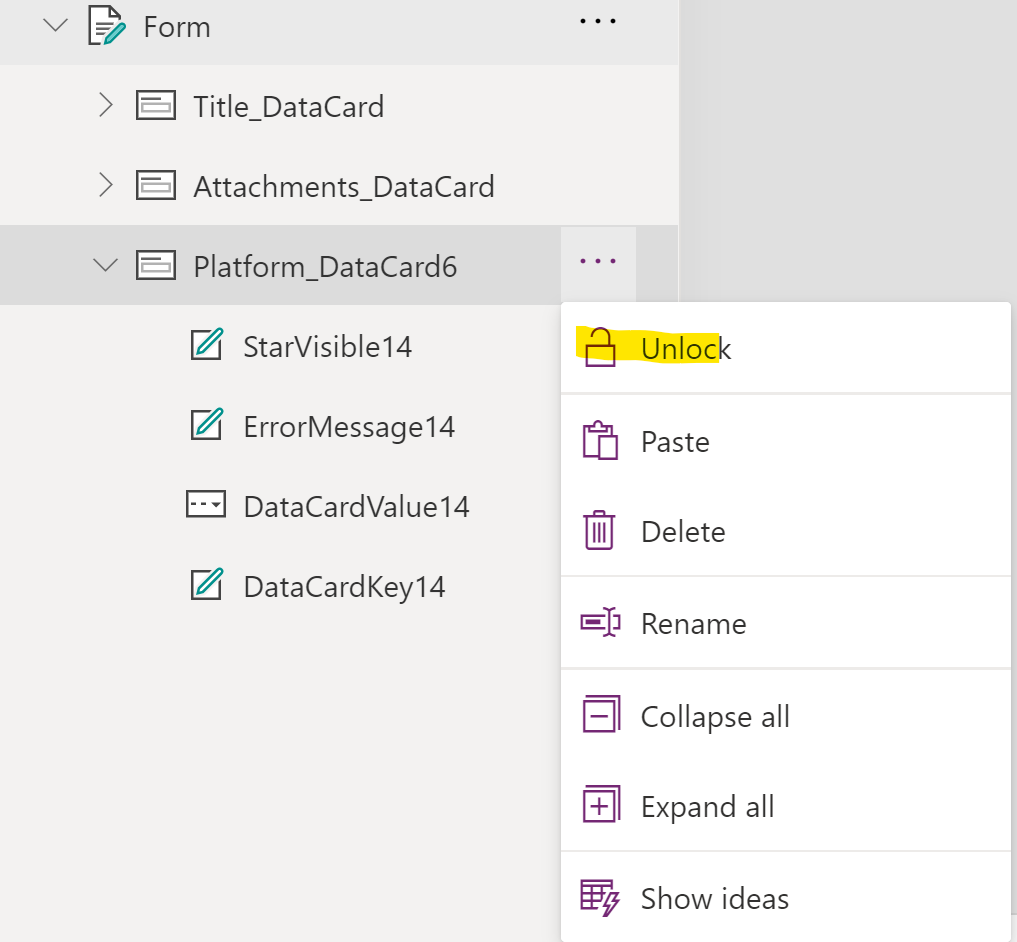
Task: Select the label icon next to DataCardKey14
Action: [206, 586]
